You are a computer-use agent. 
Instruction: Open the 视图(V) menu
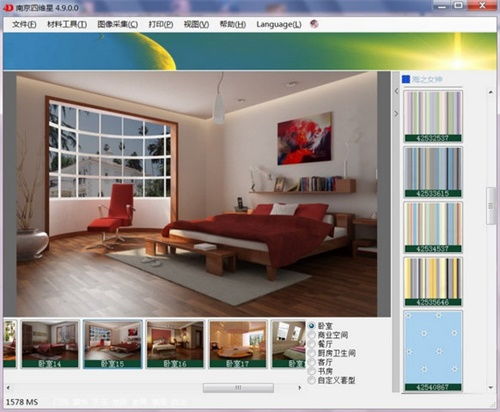(x=196, y=24)
